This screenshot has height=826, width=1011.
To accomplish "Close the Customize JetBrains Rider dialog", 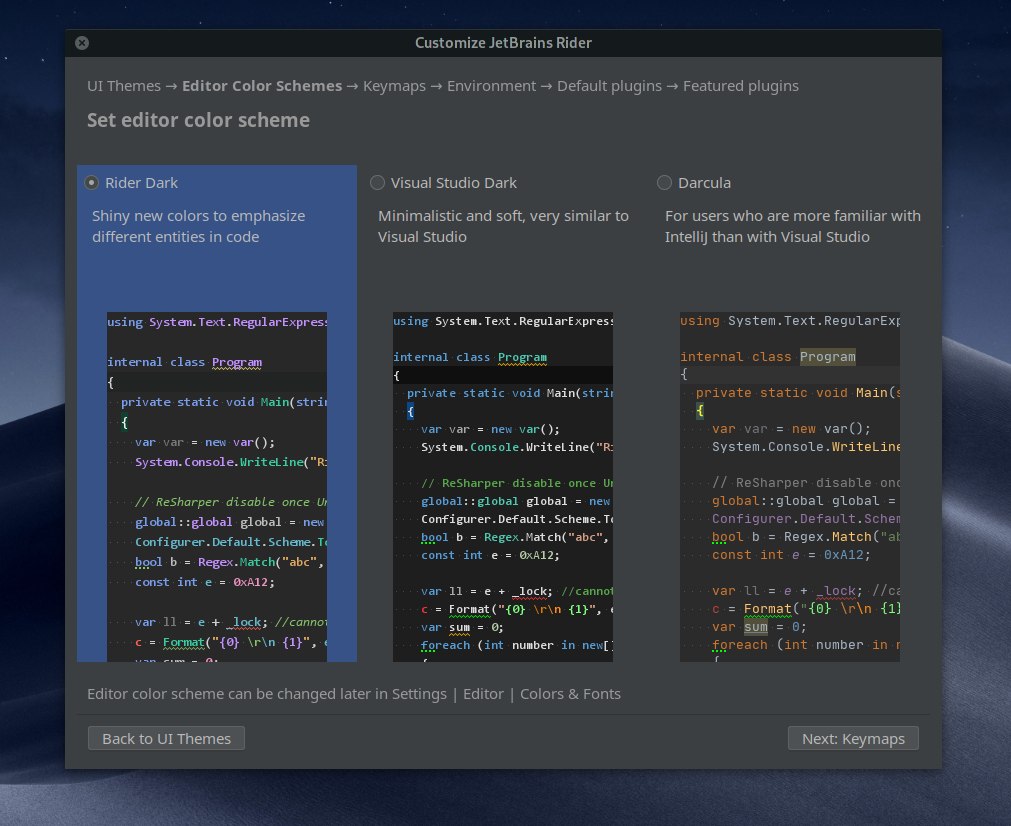I will 82,43.
